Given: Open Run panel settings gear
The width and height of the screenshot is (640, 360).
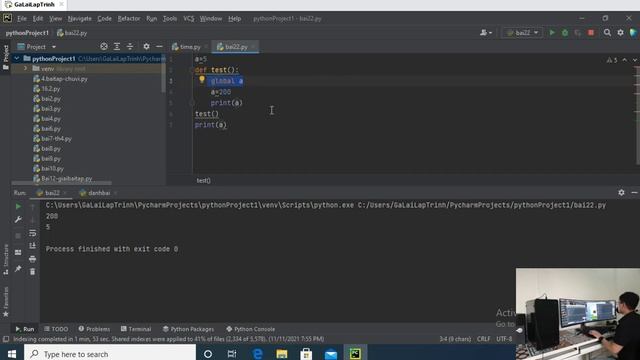Looking at the screenshot, I should click(621, 192).
